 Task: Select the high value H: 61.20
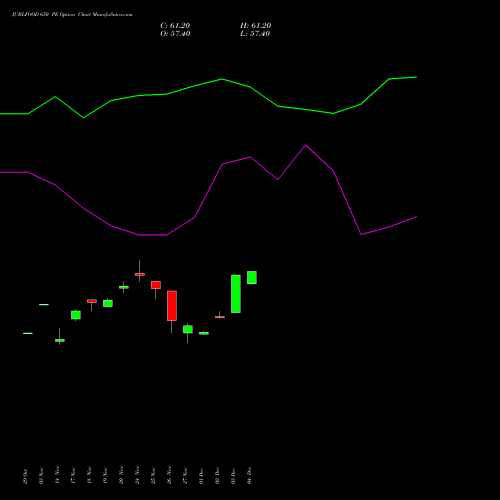click(256, 26)
